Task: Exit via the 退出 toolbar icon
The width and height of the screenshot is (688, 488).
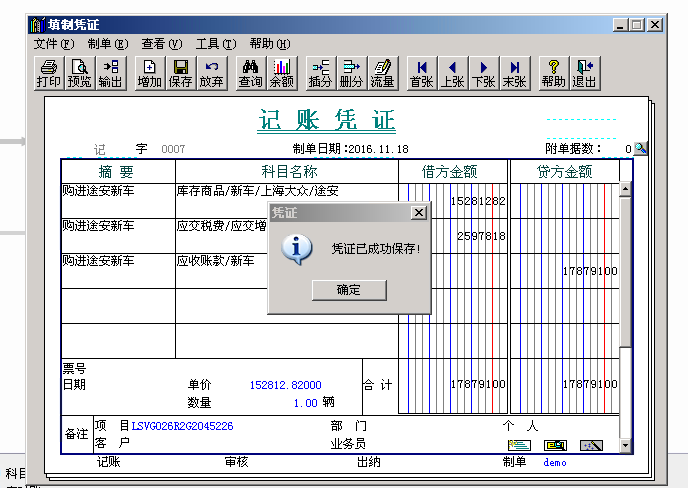Action: pyautogui.click(x=585, y=73)
